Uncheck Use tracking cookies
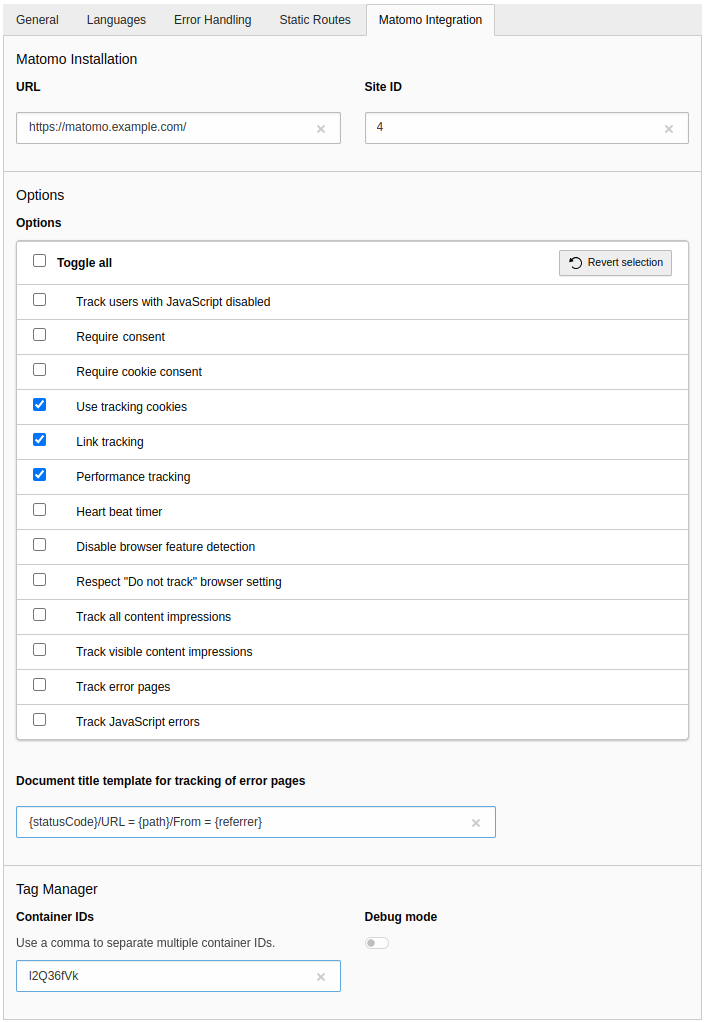Image resolution: width=704 pixels, height=1022 pixels. point(40,405)
